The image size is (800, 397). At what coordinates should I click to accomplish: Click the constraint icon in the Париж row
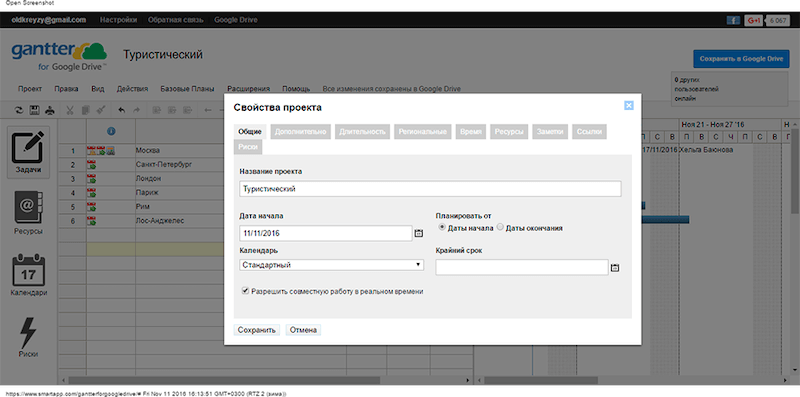point(92,193)
